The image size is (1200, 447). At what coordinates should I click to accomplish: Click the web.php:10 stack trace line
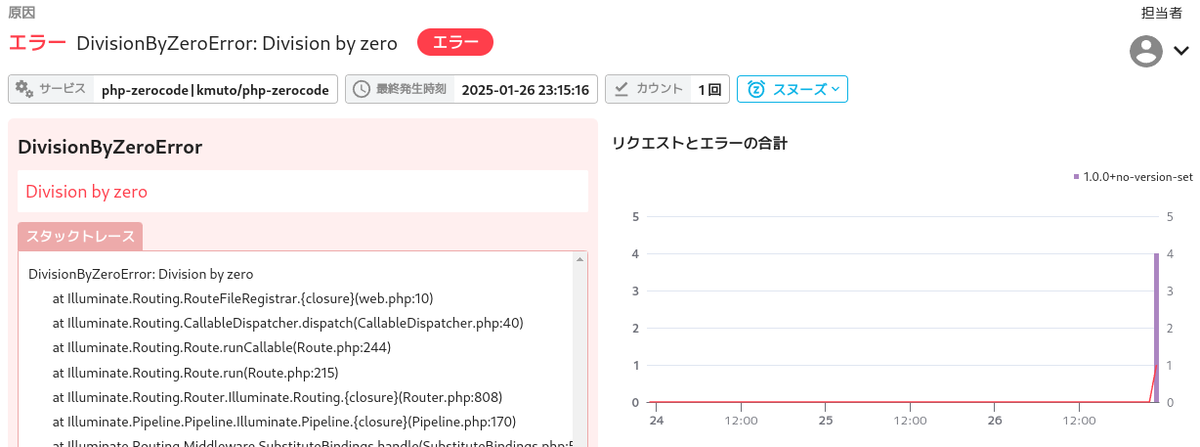click(x=243, y=298)
